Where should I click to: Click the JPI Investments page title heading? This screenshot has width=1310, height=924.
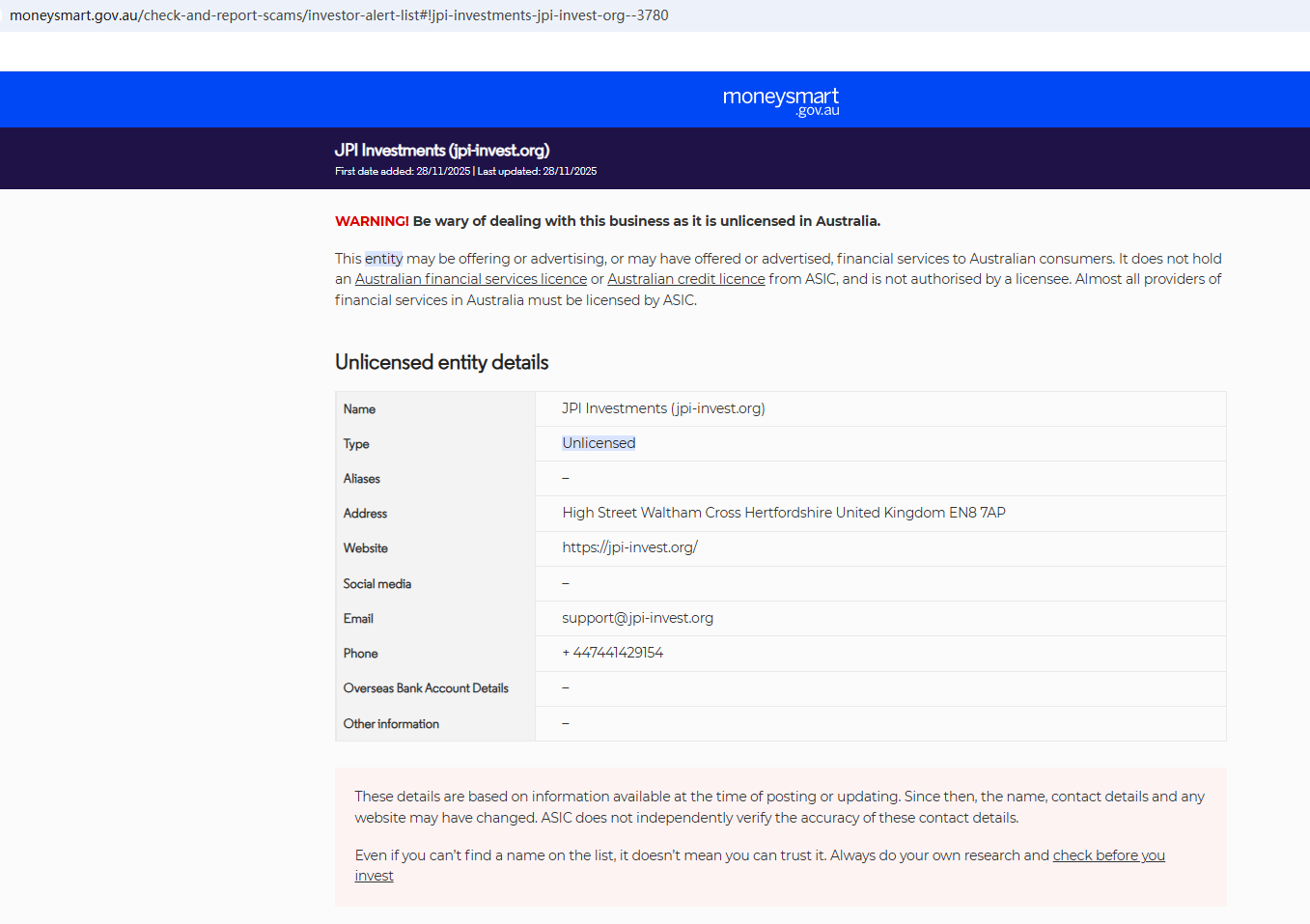[441, 151]
